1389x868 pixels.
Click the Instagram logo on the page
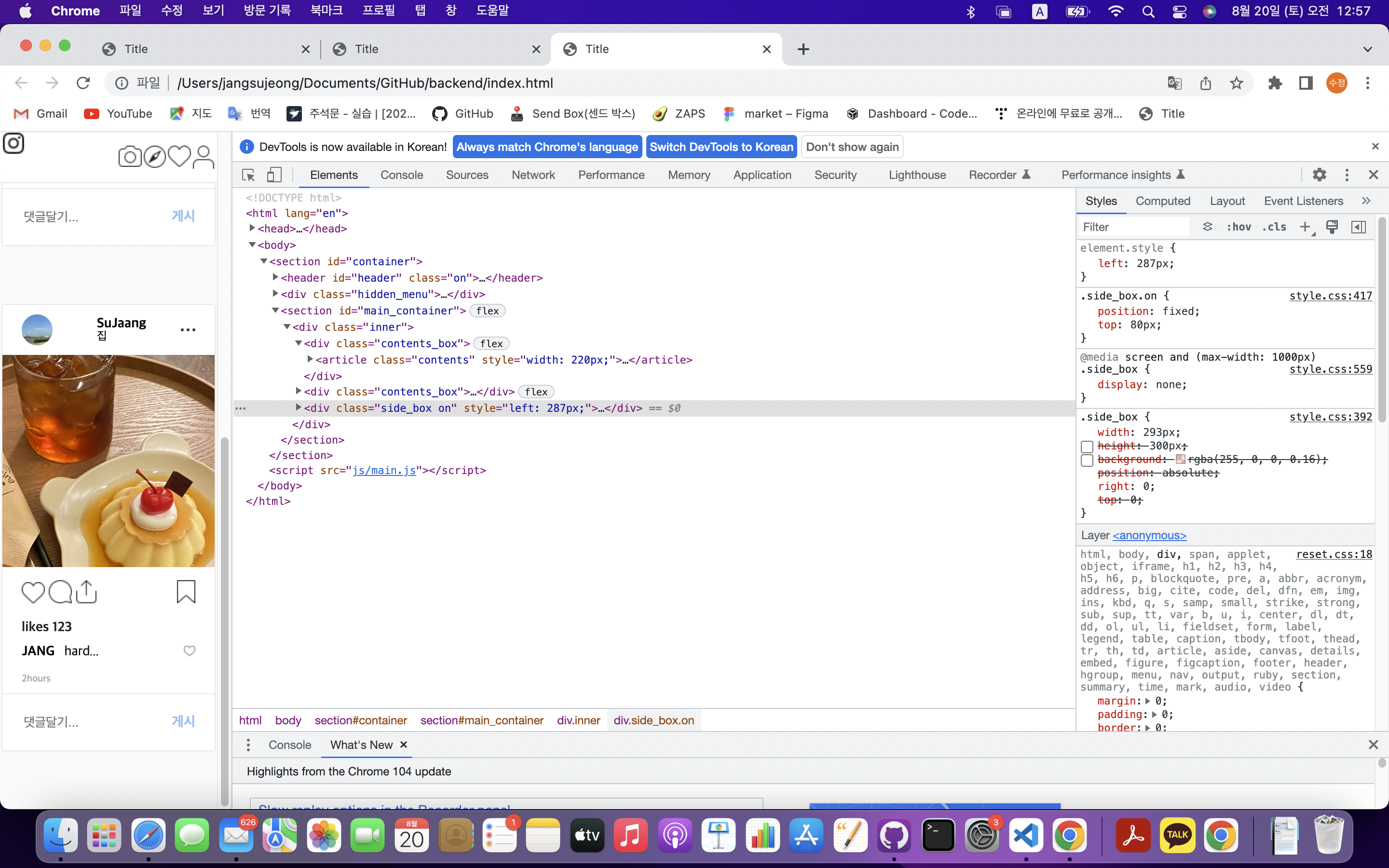(x=14, y=143)
